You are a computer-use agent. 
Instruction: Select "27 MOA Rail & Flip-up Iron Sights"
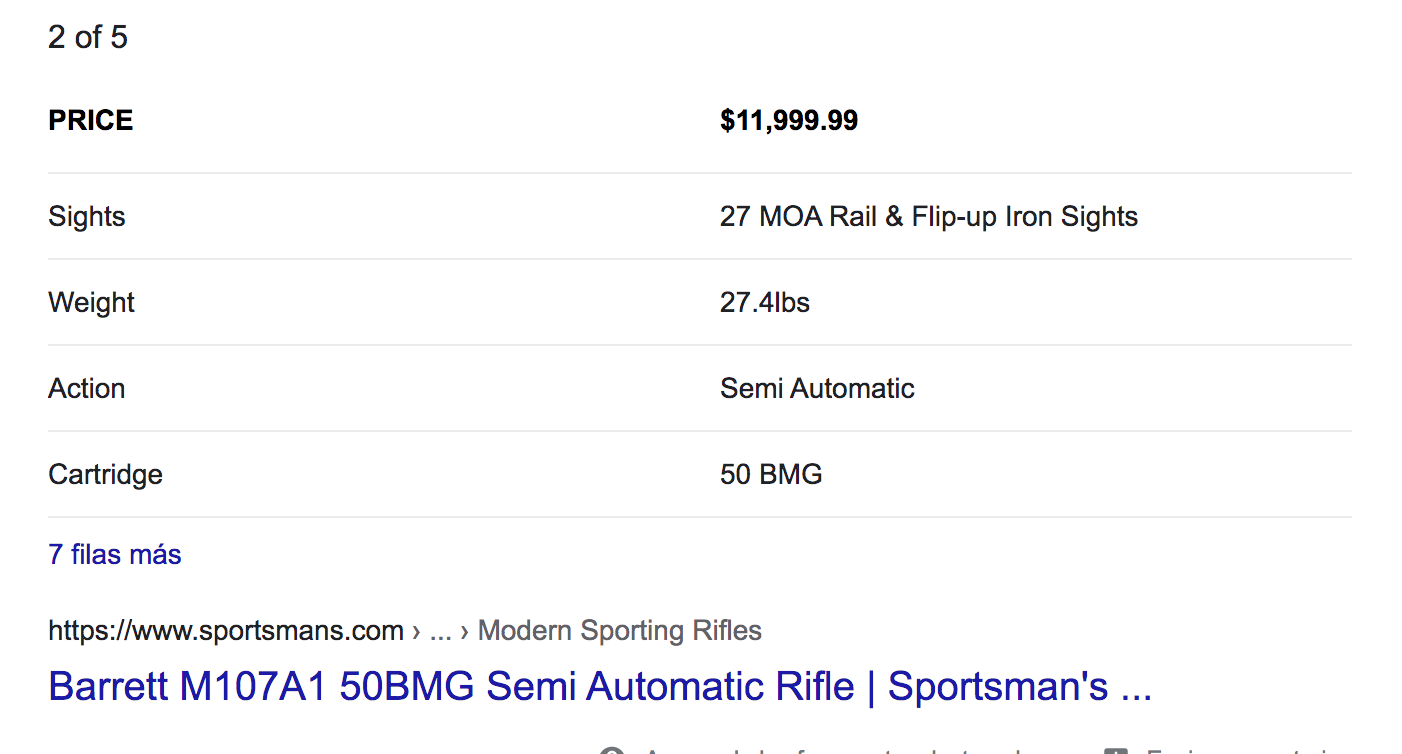click(929, 217)
